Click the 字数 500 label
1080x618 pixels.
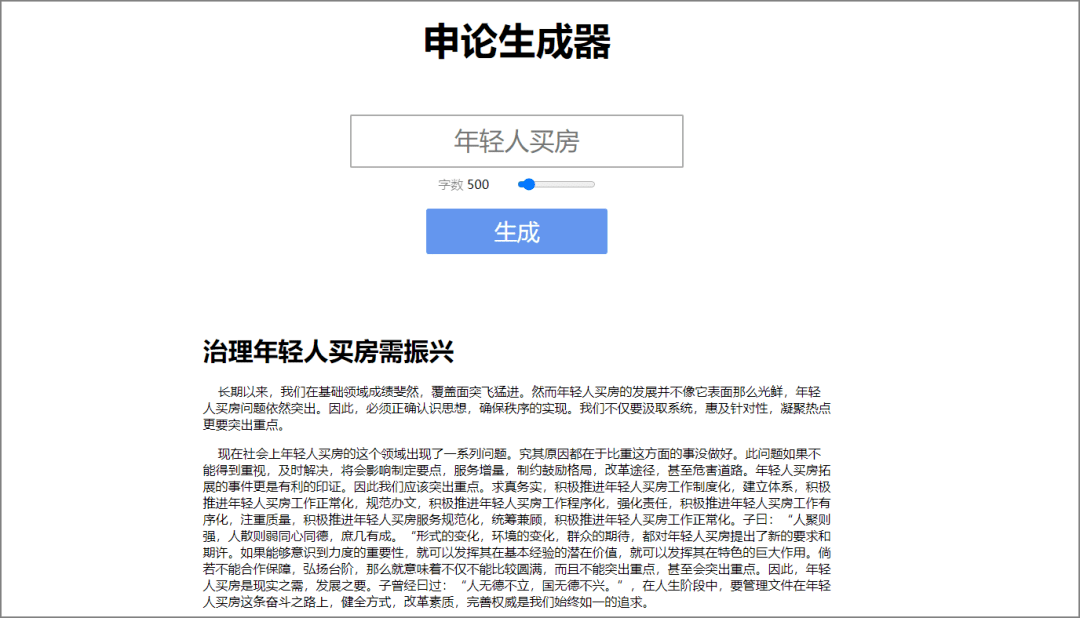pos(464,185)
